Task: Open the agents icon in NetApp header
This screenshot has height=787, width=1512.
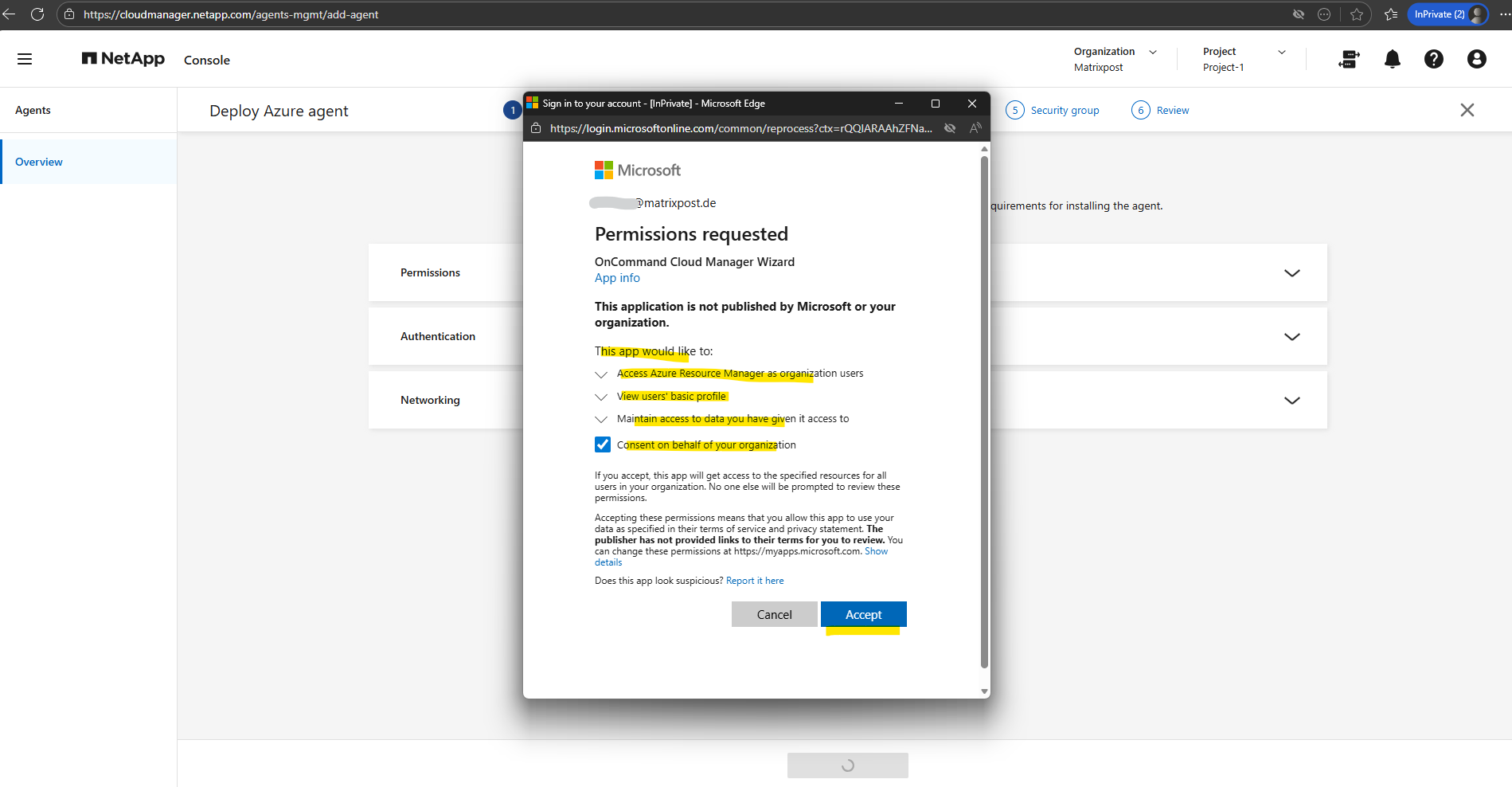Action: click(x=1349, y=59)
